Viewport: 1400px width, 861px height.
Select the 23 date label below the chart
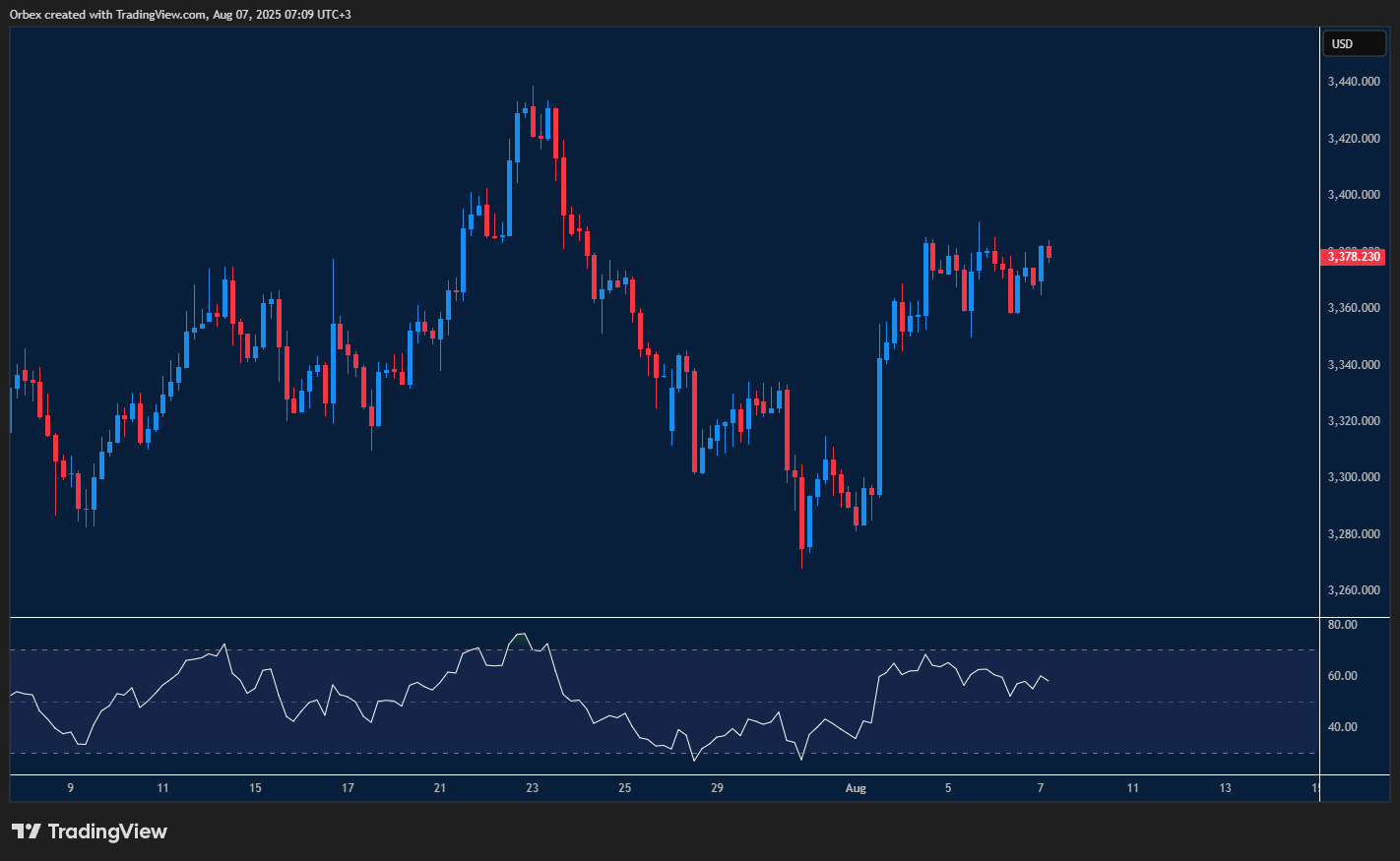tap(532, 788)
